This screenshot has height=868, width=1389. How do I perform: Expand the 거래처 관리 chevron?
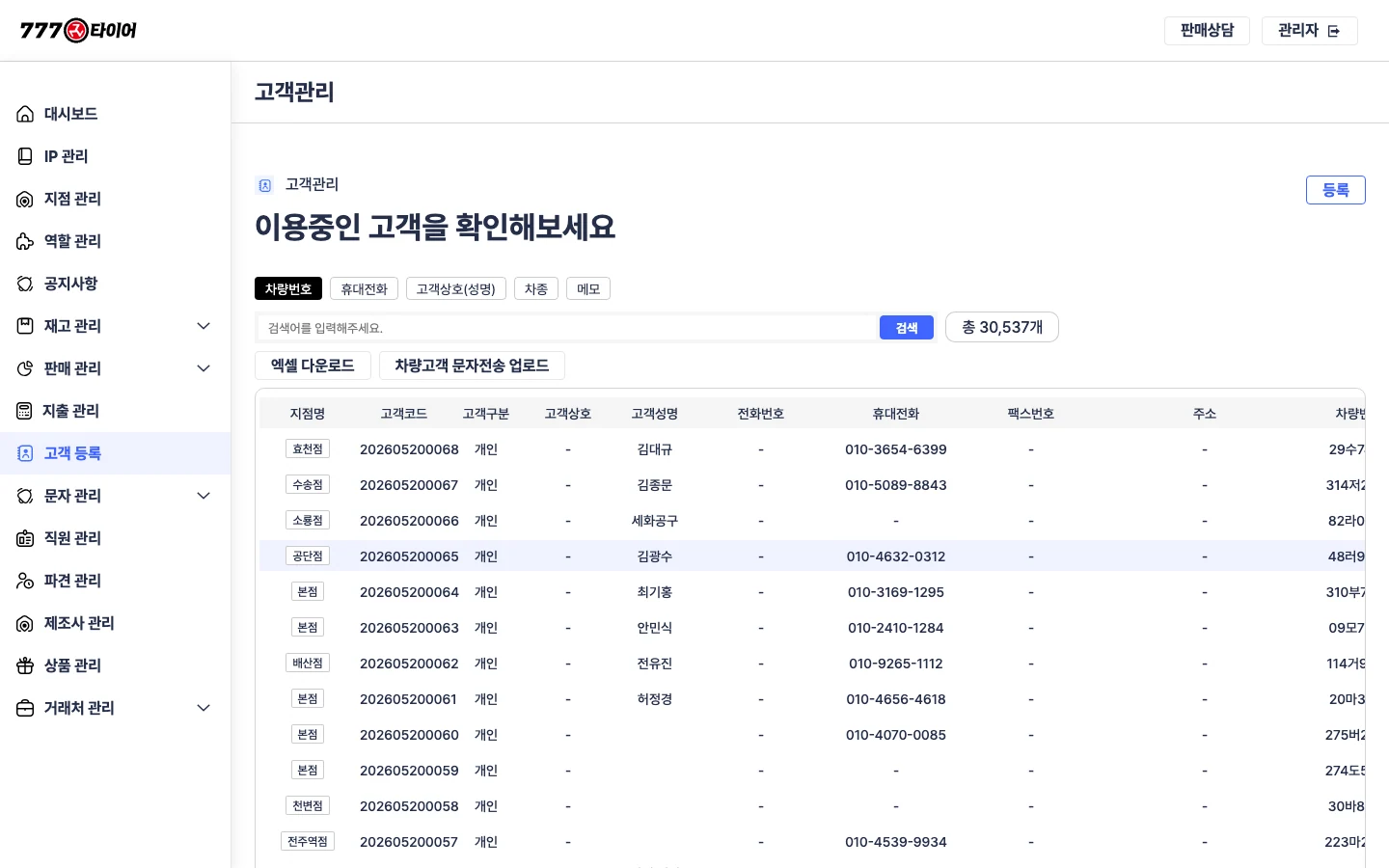[204, 708]
